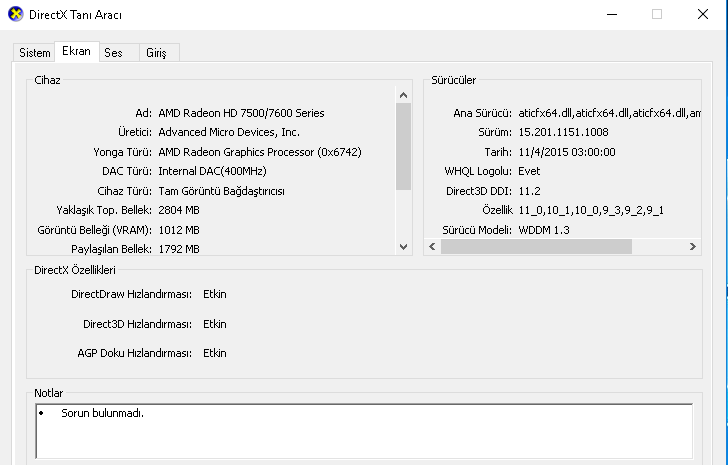Image resolution: width=728 pixels, height=465 pixels.
Task: Select the Ekran tab
Action: click(x=77, y=51)
